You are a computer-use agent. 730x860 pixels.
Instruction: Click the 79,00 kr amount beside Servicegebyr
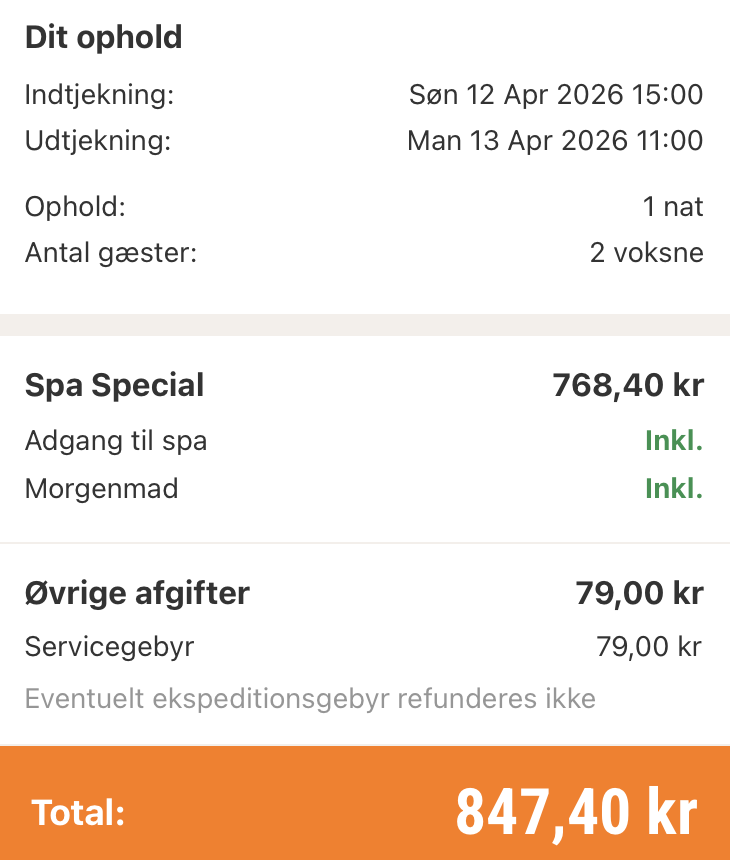pos(649,646)
